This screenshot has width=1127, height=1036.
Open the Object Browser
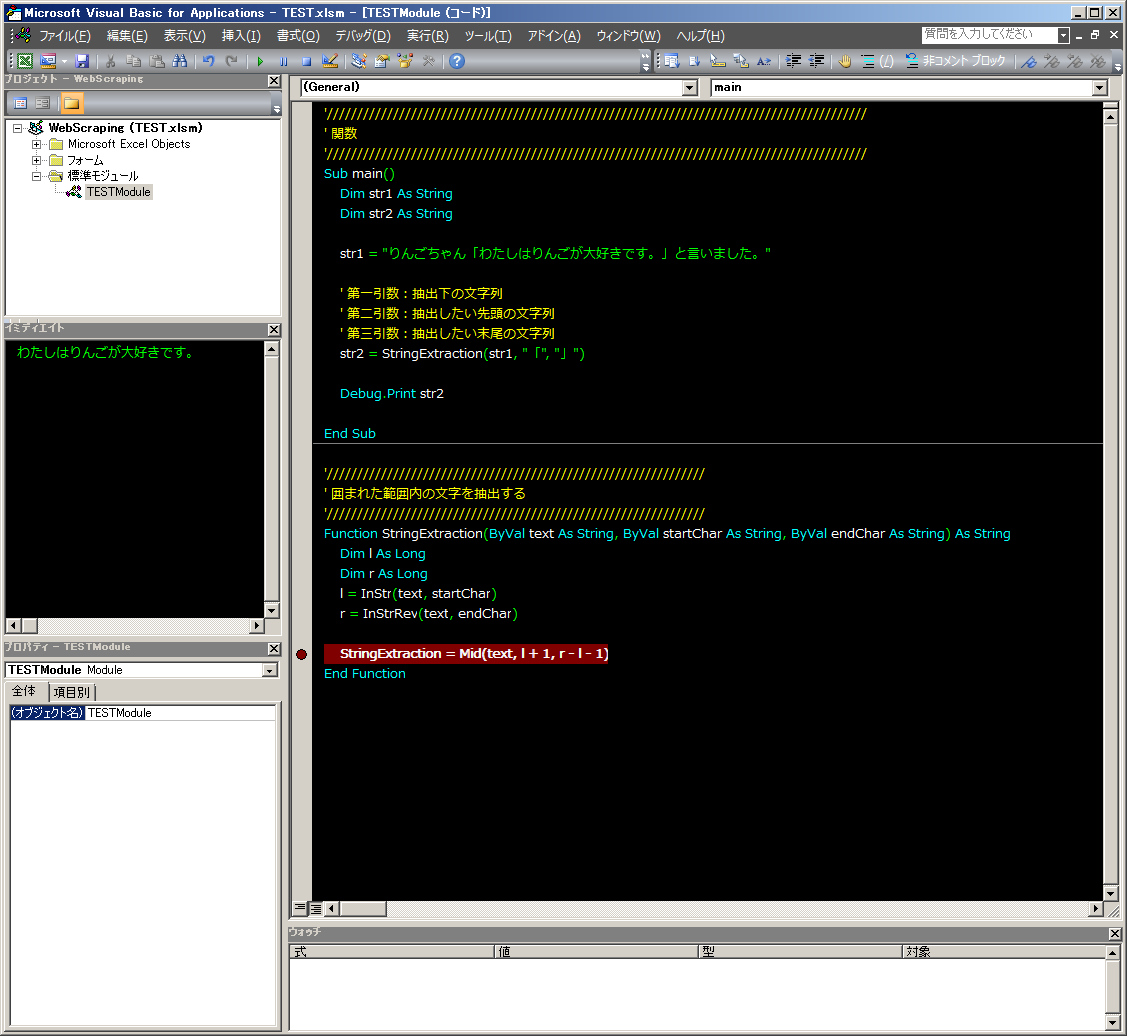point(404,61)
